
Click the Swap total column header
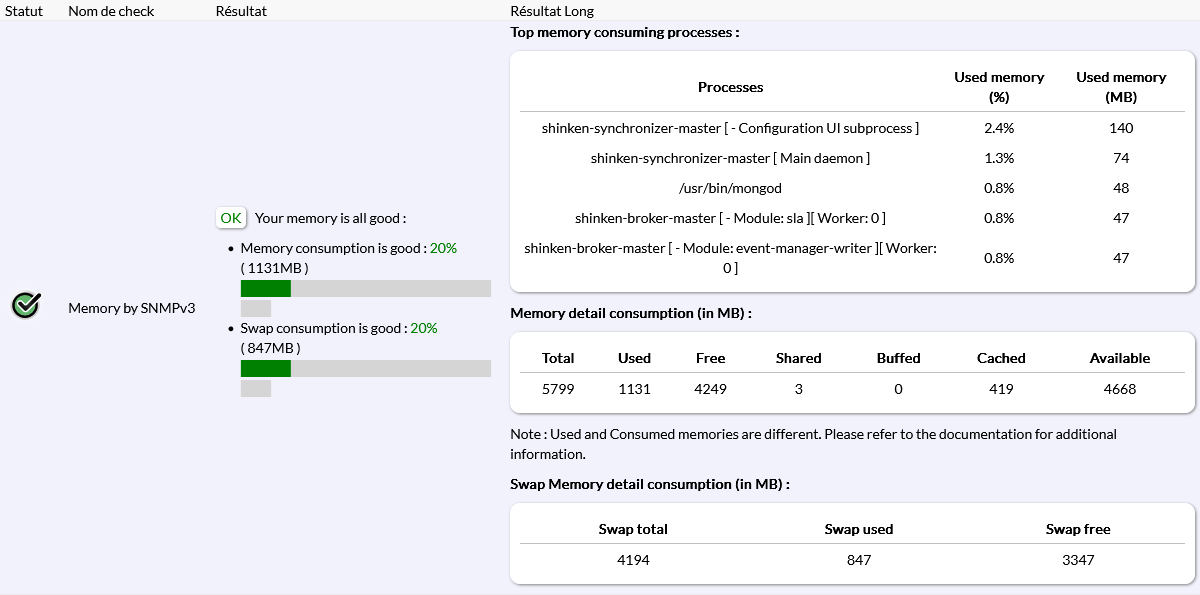click(633, 529)
